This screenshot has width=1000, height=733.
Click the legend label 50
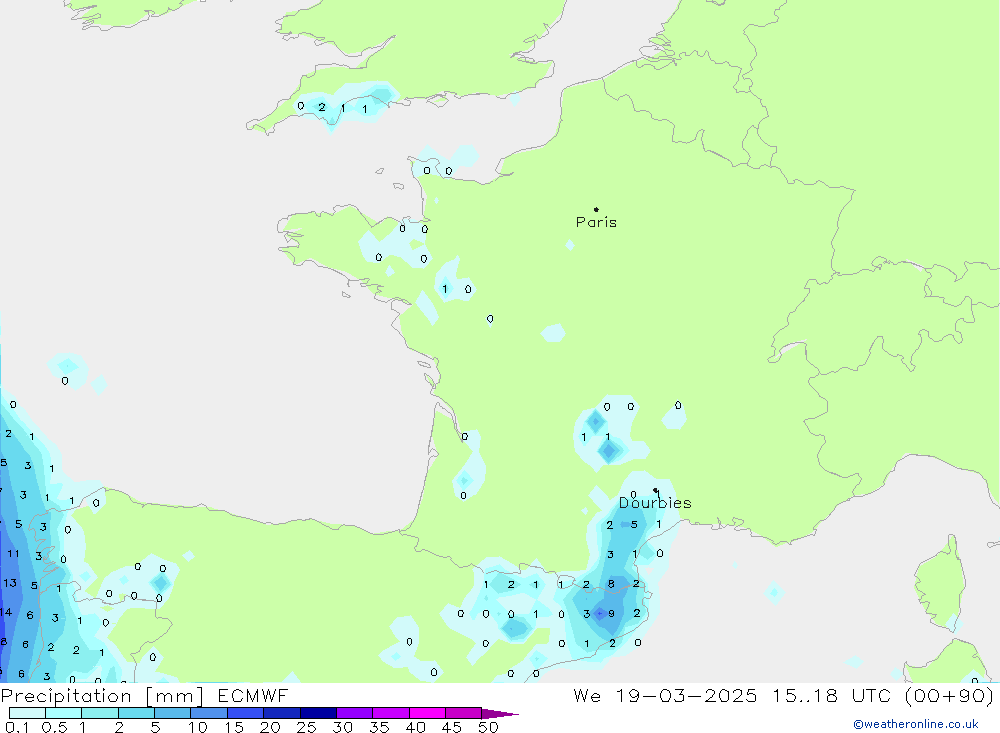click(x=488, y=727)
